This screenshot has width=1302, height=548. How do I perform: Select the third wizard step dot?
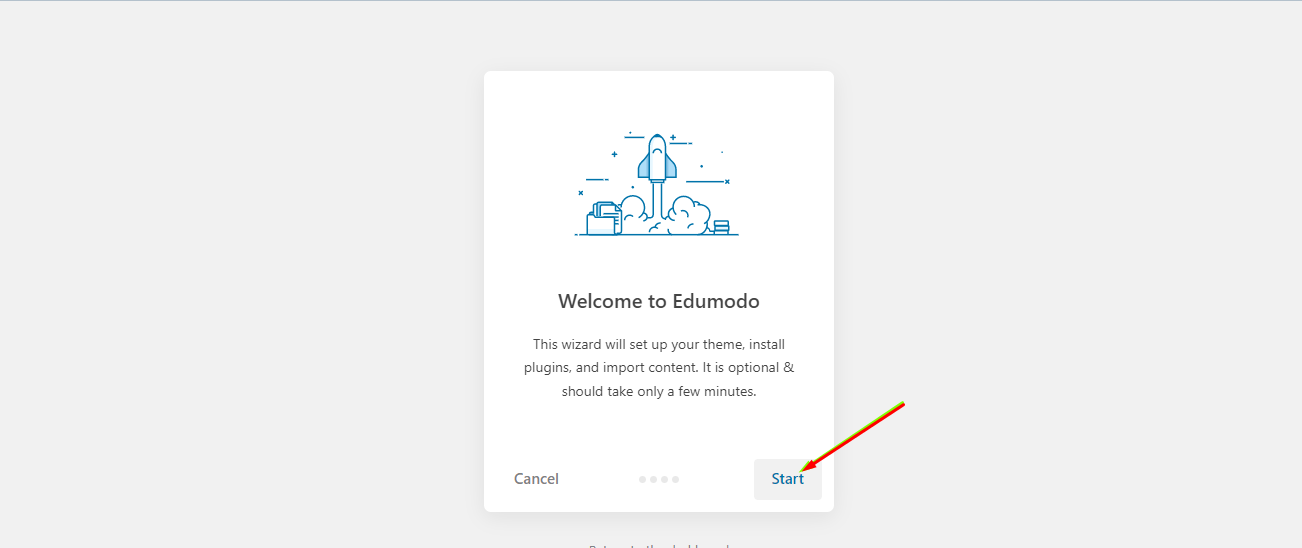pyautogui.click(x=665, y=480)
